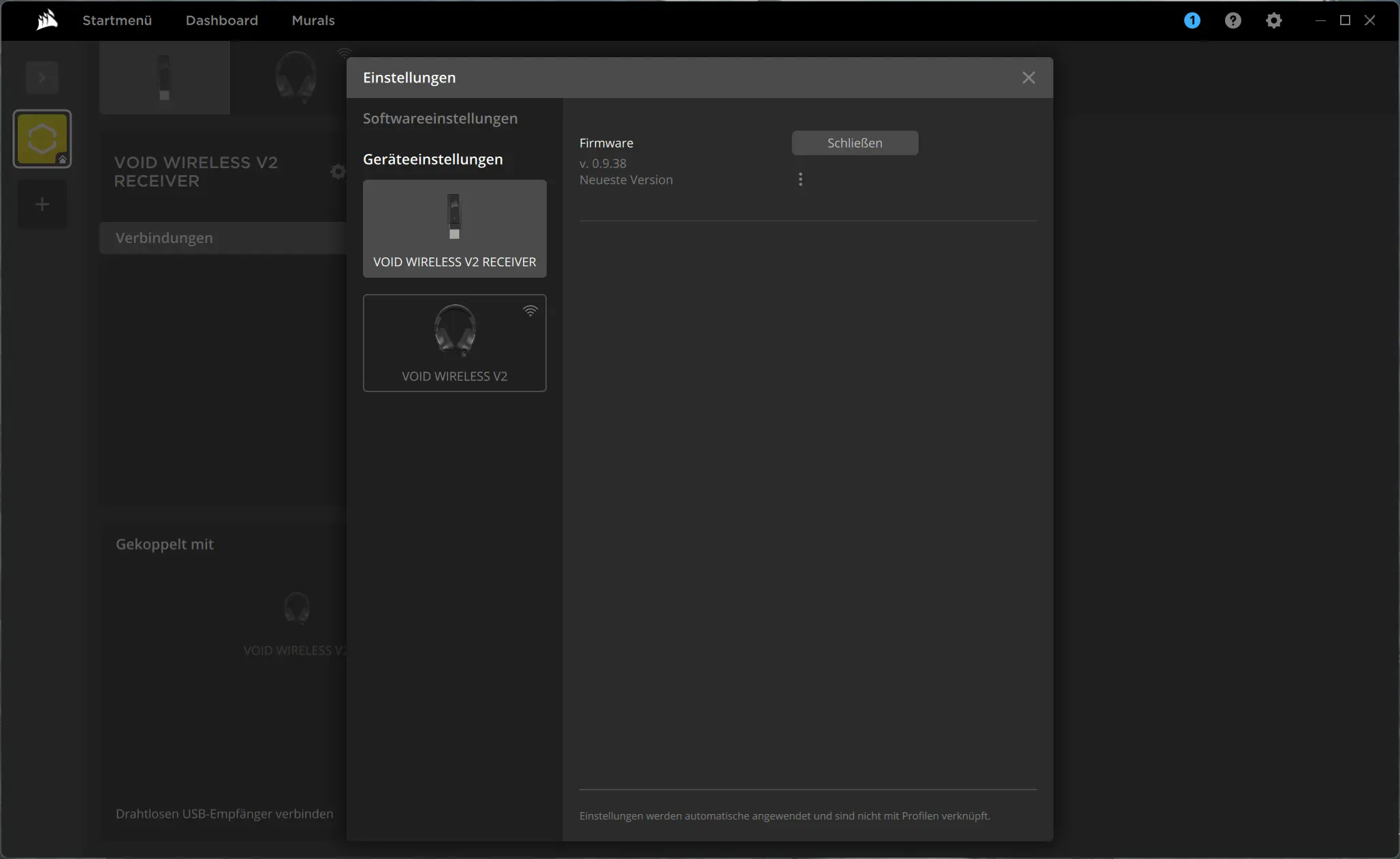Add a new profile with plus icon
Screen dimensions: 1400x859
click(42, 204)
